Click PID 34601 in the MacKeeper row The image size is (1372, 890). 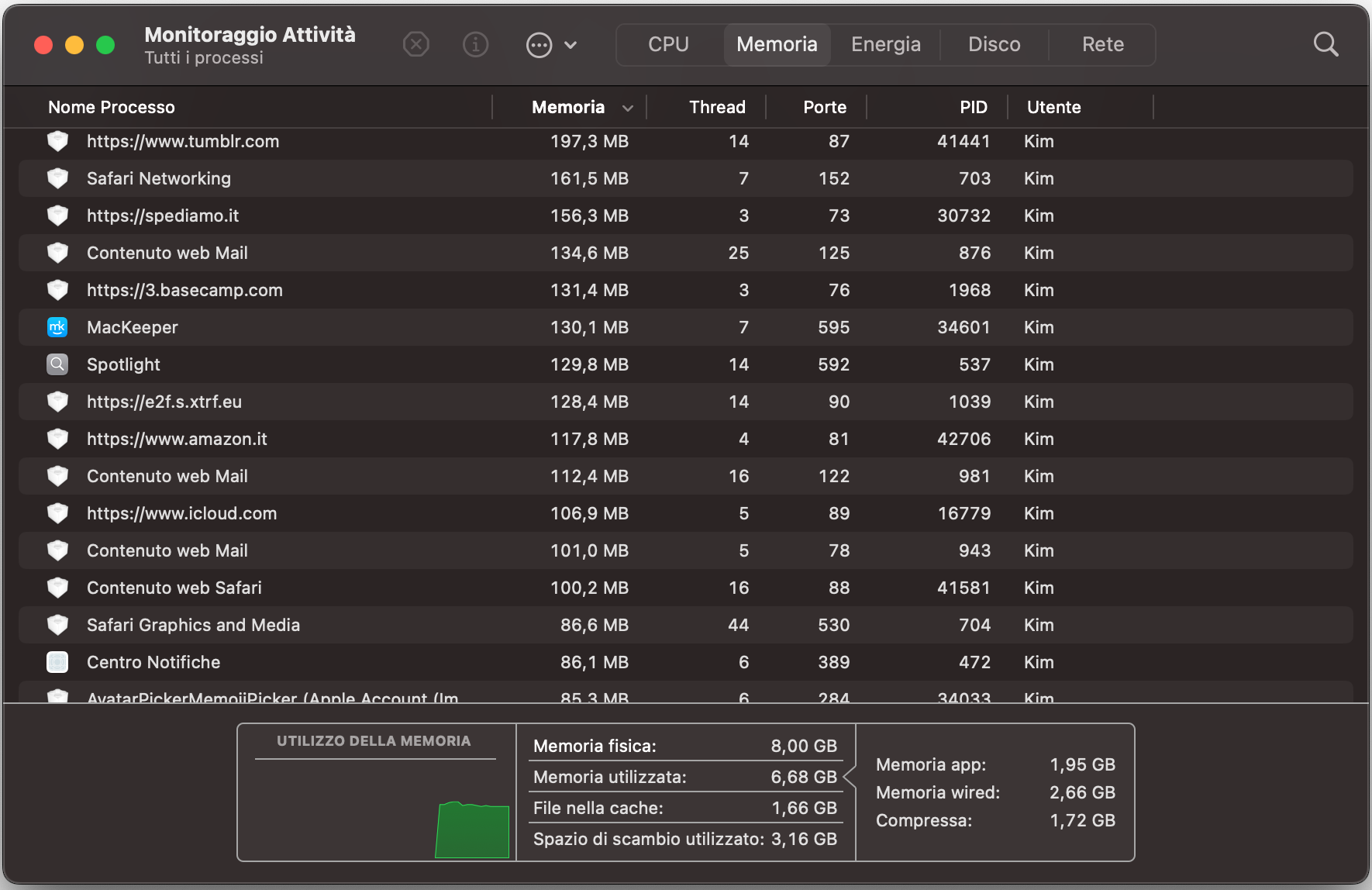coord(964,327)
